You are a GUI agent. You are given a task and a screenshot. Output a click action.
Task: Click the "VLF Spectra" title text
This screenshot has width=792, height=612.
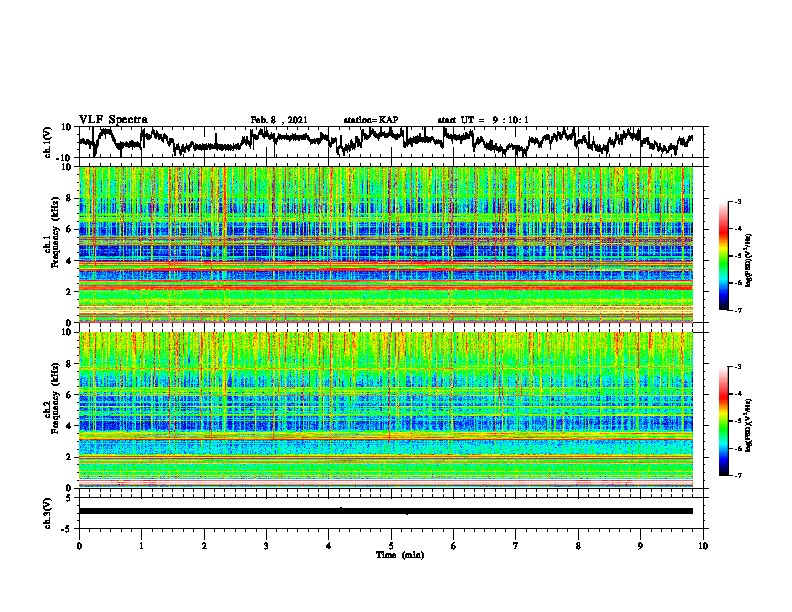(x=113, y=119)
